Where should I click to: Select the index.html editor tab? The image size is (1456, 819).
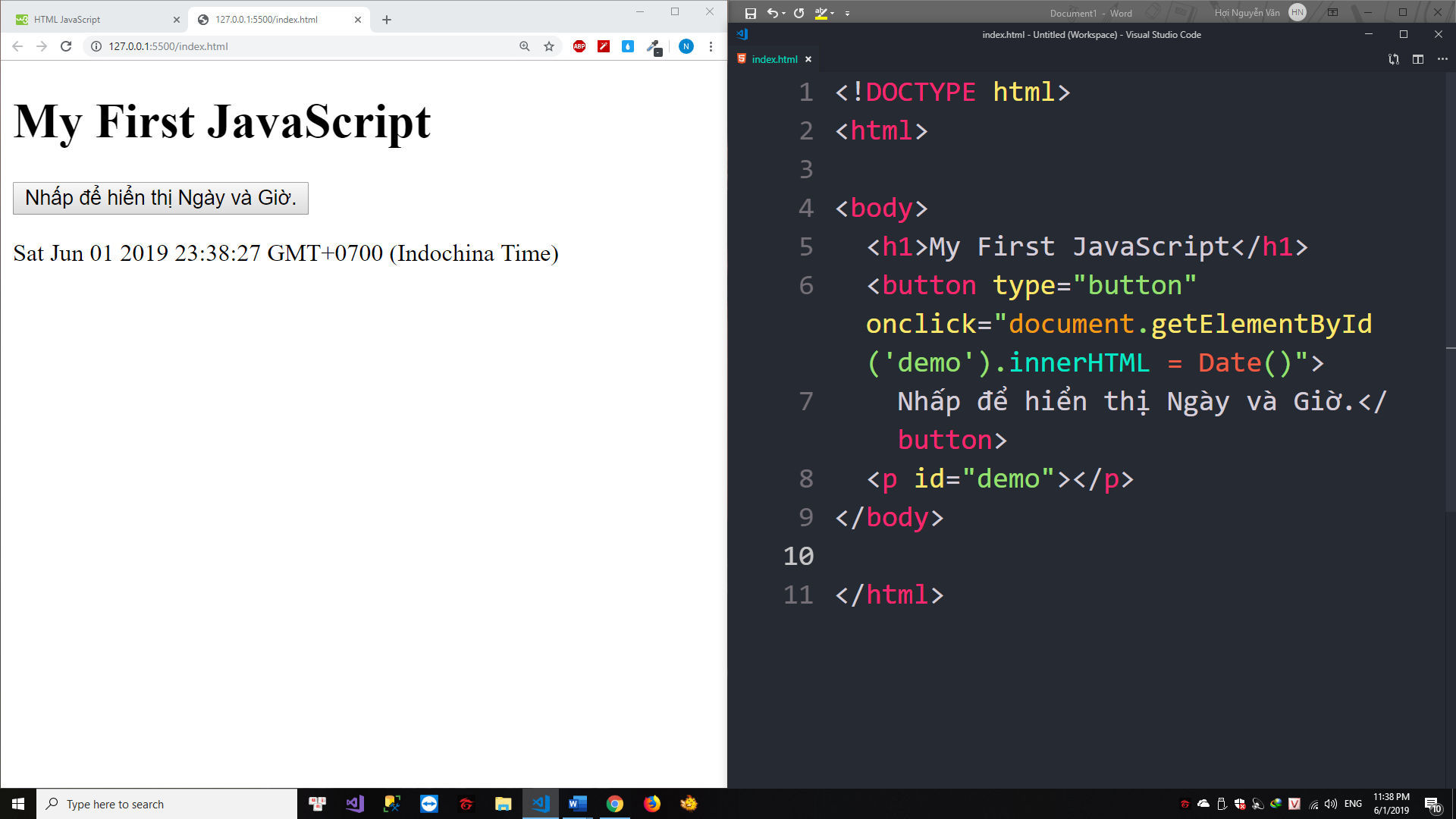pos(773,59)
